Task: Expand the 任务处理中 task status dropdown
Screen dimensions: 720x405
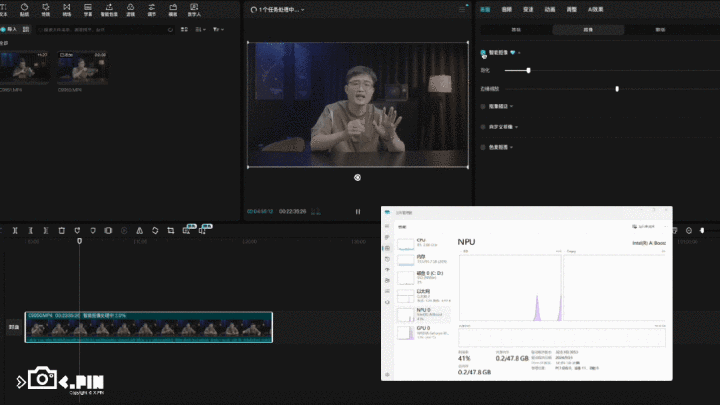Action: [x=303, y=9]
